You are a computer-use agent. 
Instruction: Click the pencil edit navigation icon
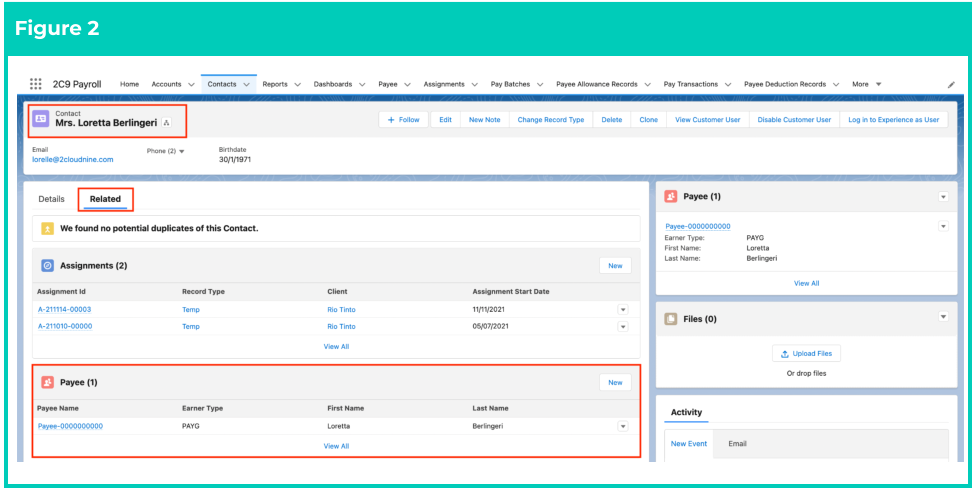[951, 85]
